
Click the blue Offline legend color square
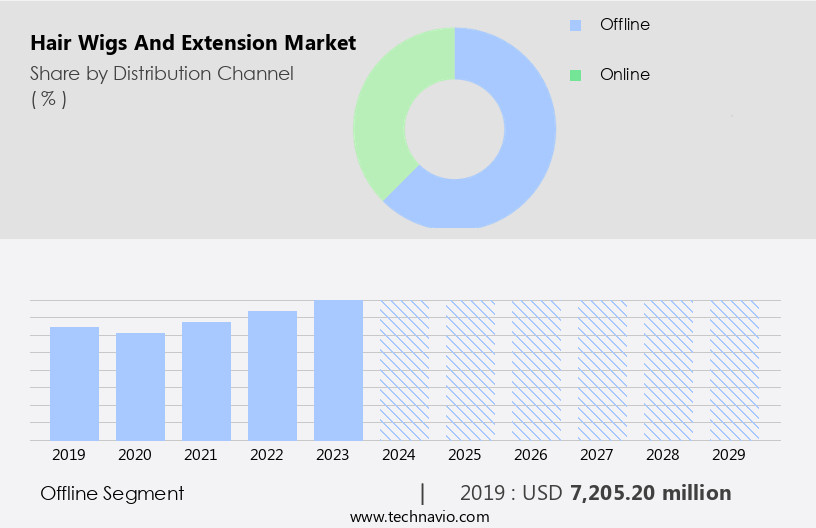point(575,25)
